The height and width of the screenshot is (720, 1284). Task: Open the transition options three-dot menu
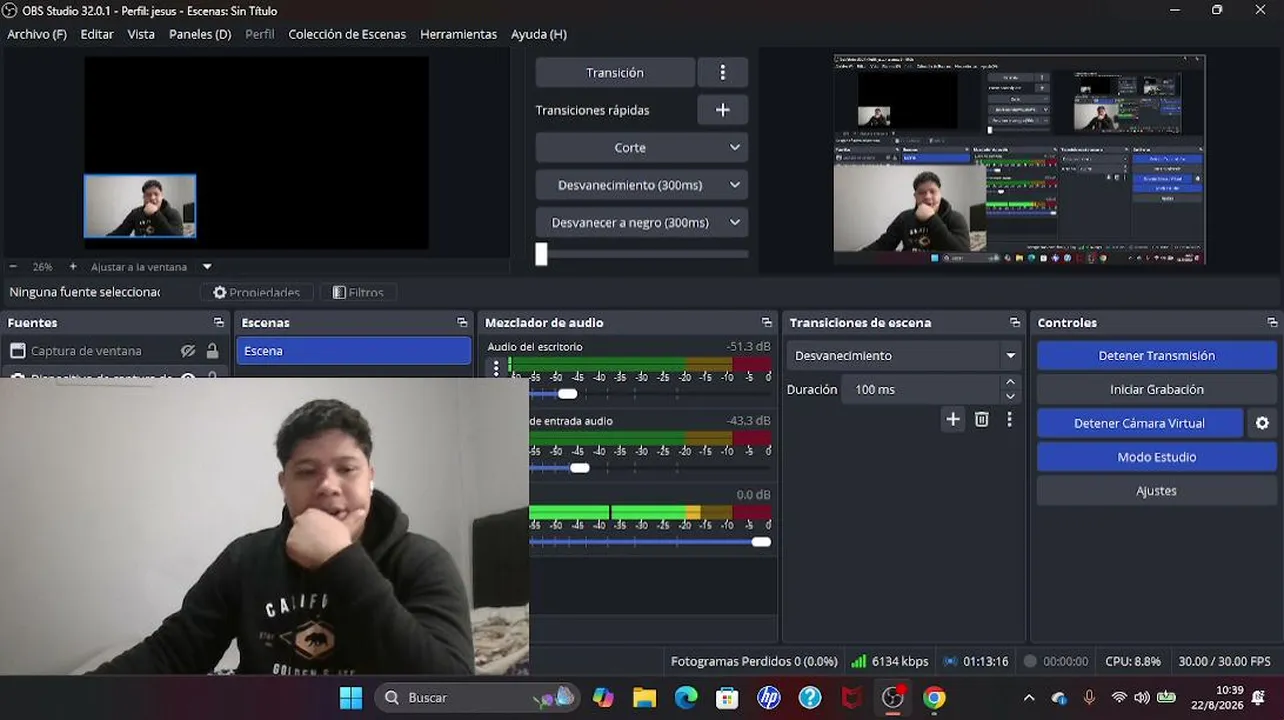tap(722, 72)
